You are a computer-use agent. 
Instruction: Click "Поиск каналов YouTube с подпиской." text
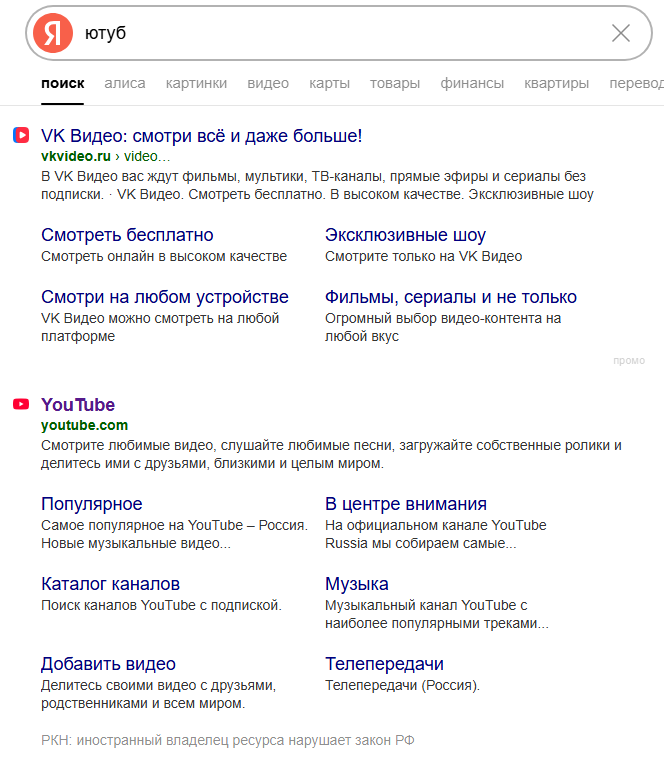[161, 605]
